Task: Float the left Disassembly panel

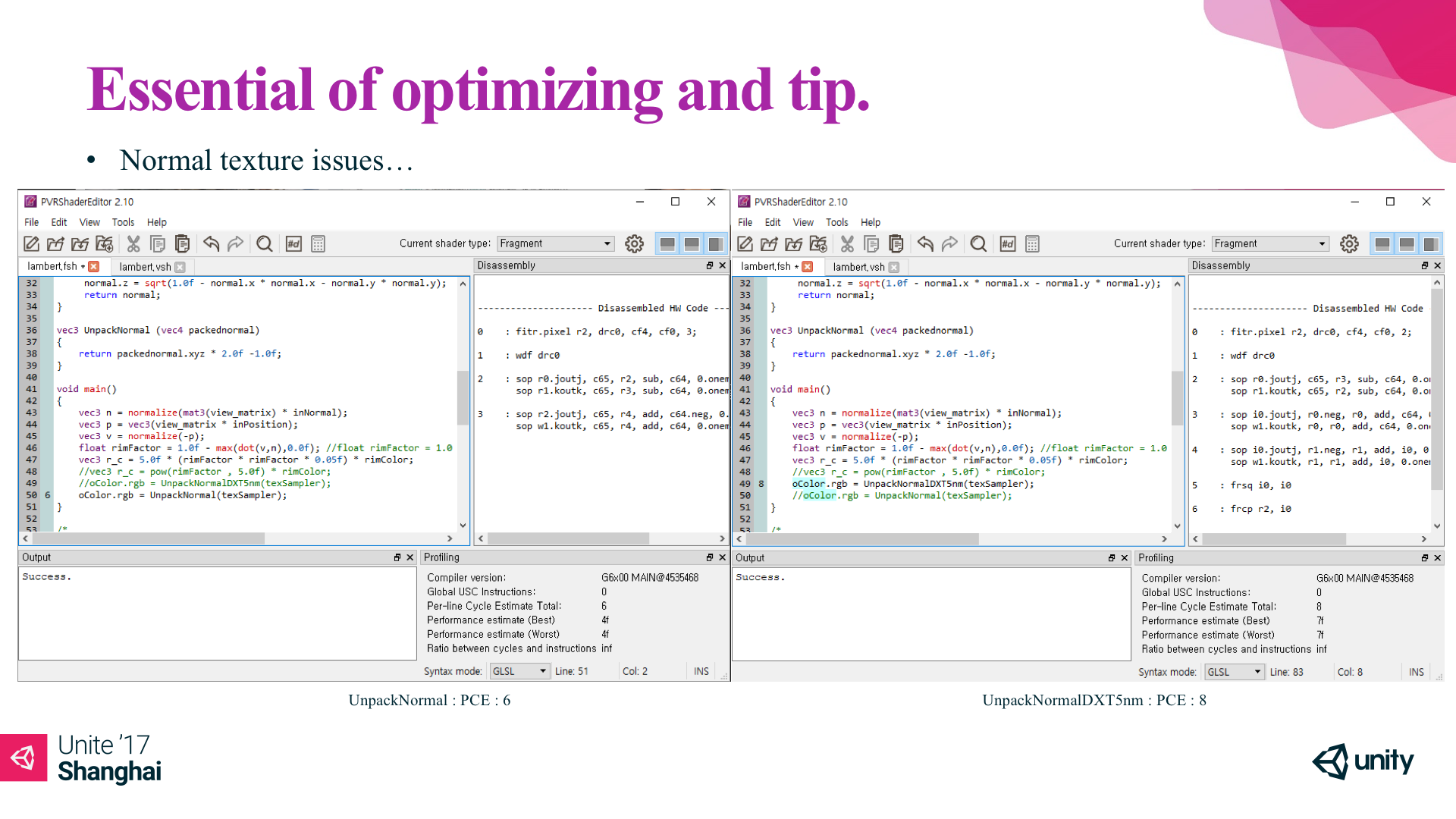Action: [x=710, y=265]
